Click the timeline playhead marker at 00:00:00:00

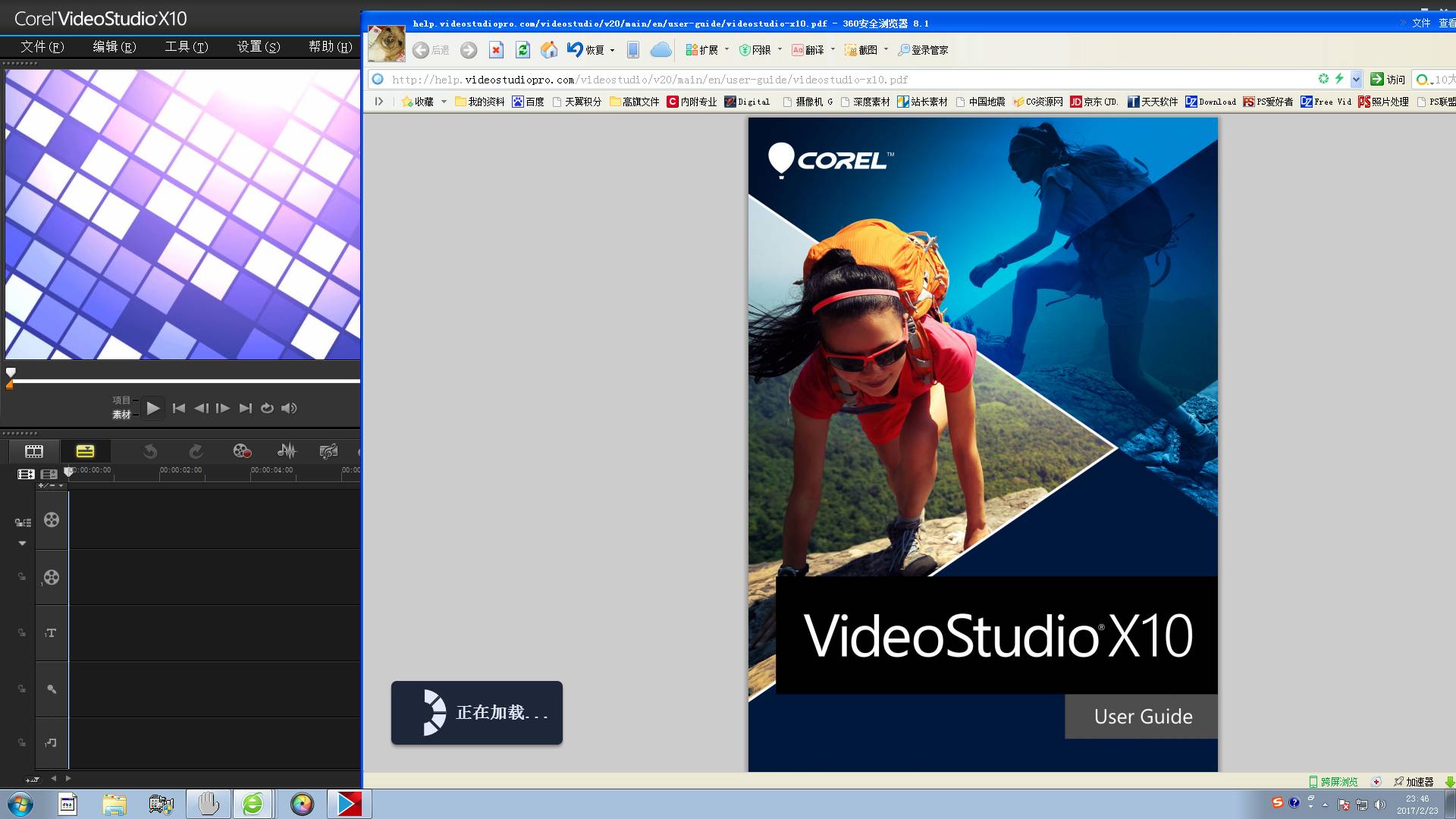pyautogui.click(x=68, y=472)
